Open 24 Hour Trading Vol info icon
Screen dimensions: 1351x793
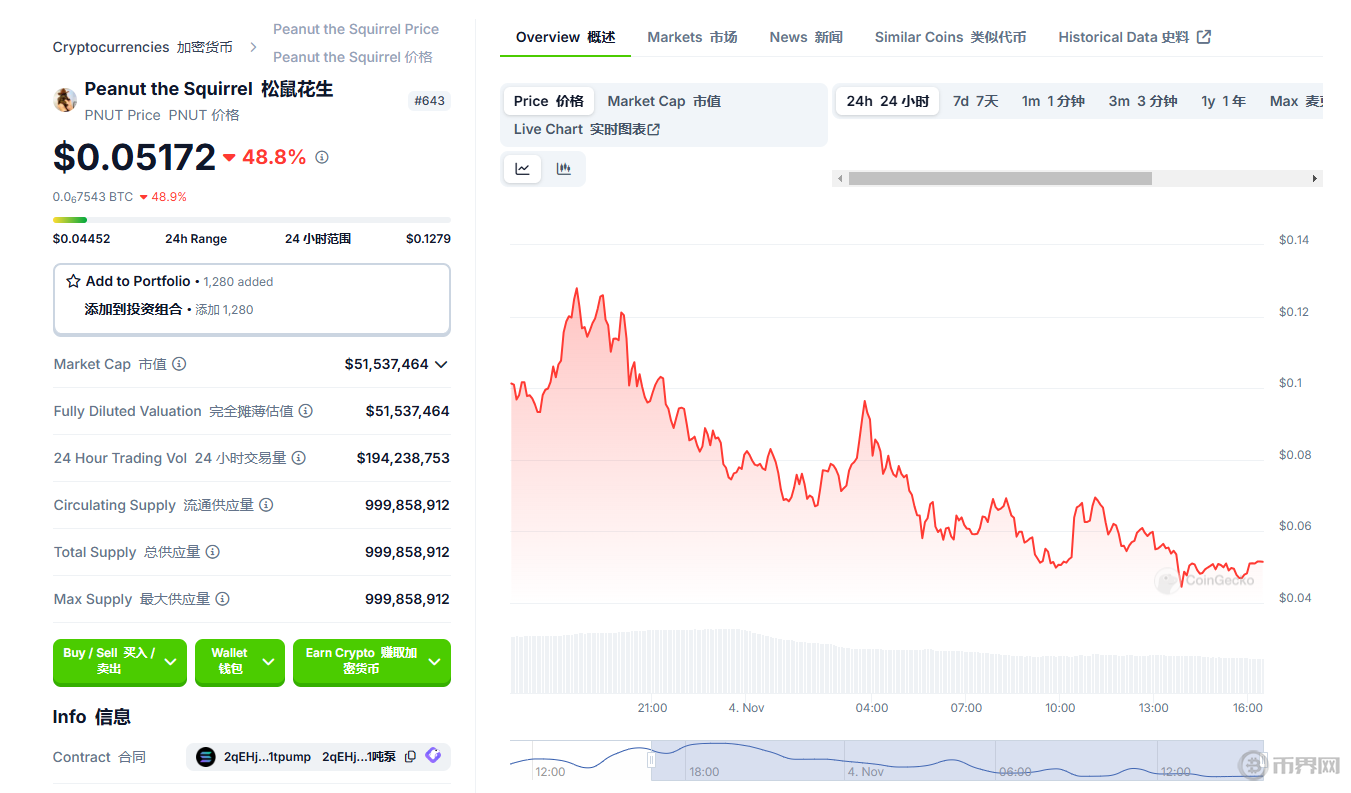click(298, 458)
